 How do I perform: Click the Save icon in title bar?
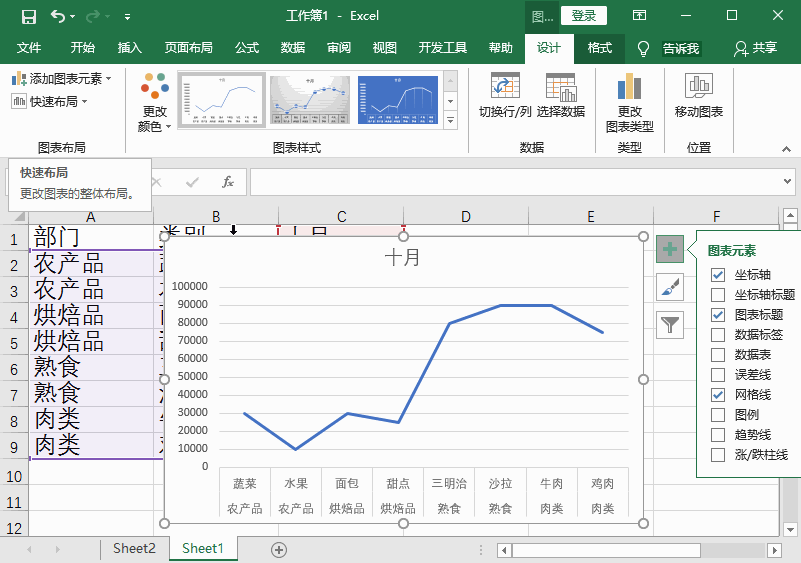[28, 16]
